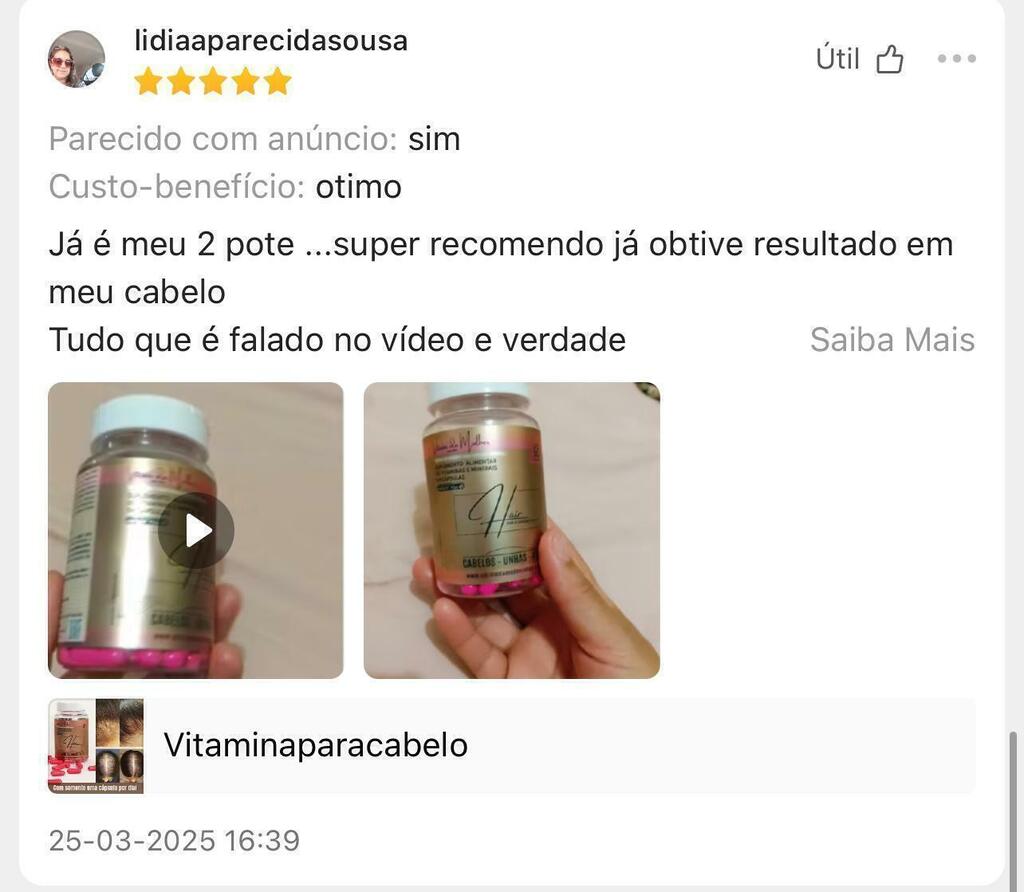Open the first video thumbnail of bottle

(x=196, y=530)
